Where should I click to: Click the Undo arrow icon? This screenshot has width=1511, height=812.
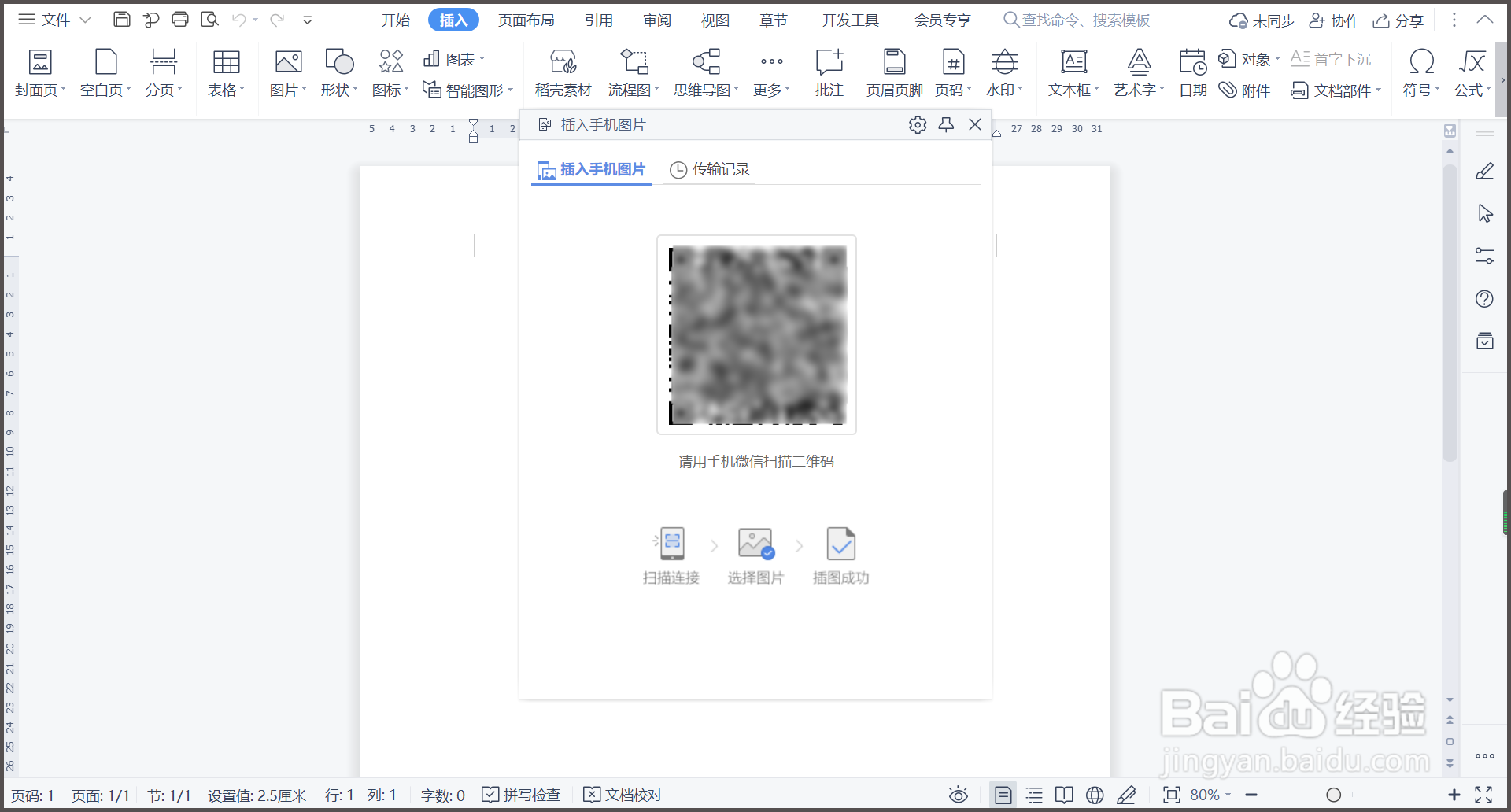click(239, 20)
